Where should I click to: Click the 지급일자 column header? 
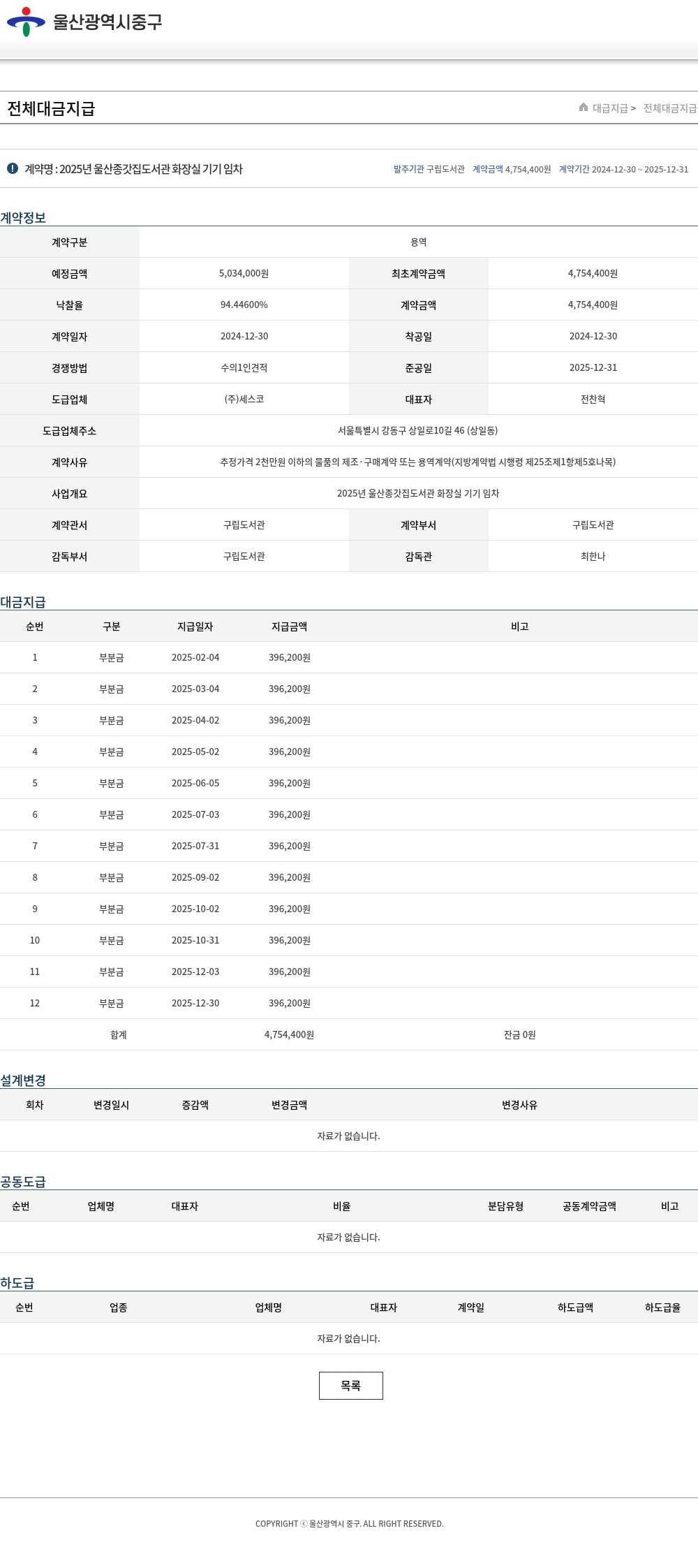click(x=195, y=627)
